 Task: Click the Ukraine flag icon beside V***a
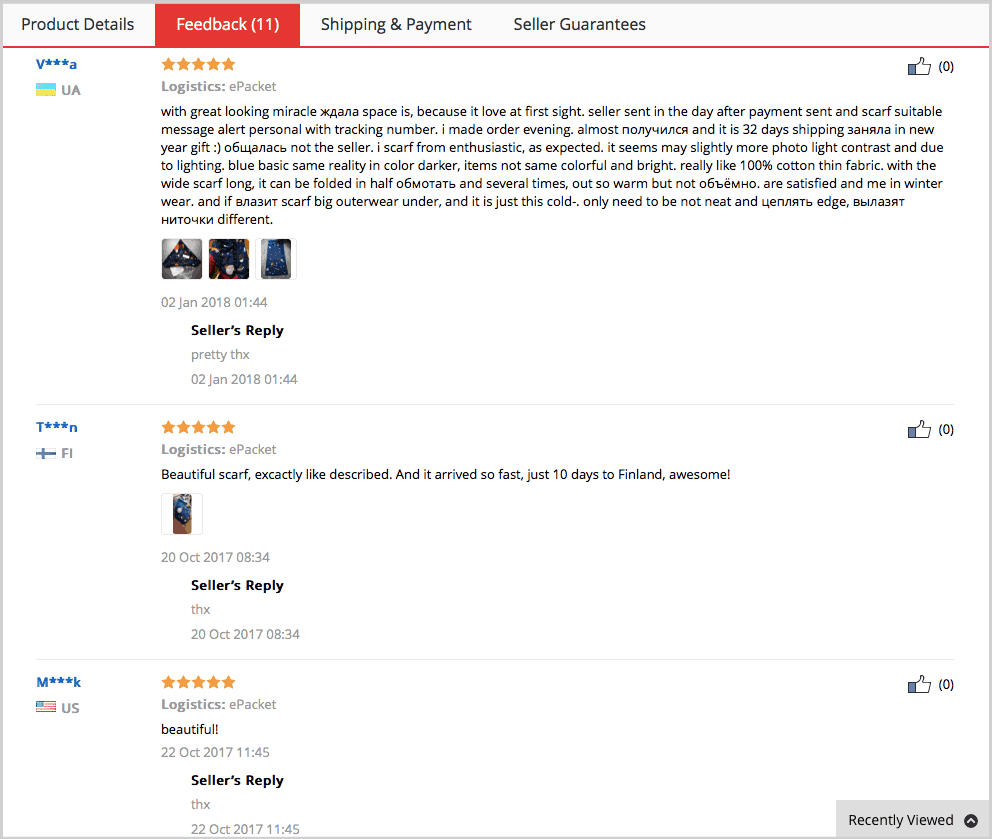coord(44,89)
